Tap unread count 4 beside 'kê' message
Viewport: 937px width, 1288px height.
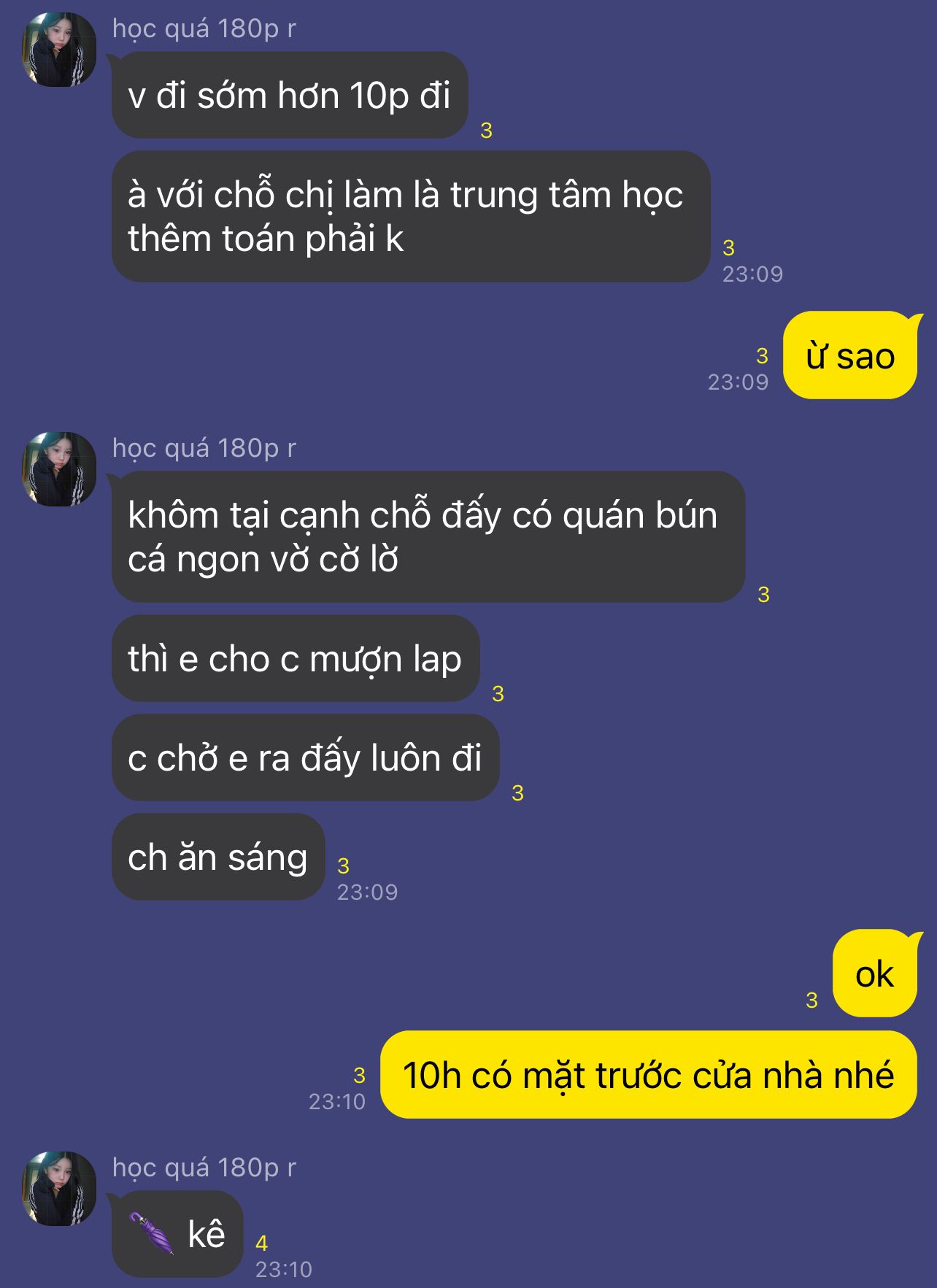point(262,1243)
